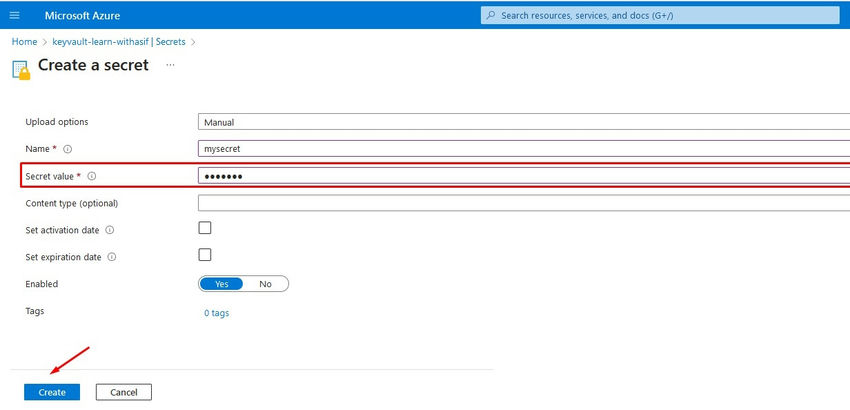Click the Create a secret heading
Viewport: 850px width, 410px height.
click(93, 65)
